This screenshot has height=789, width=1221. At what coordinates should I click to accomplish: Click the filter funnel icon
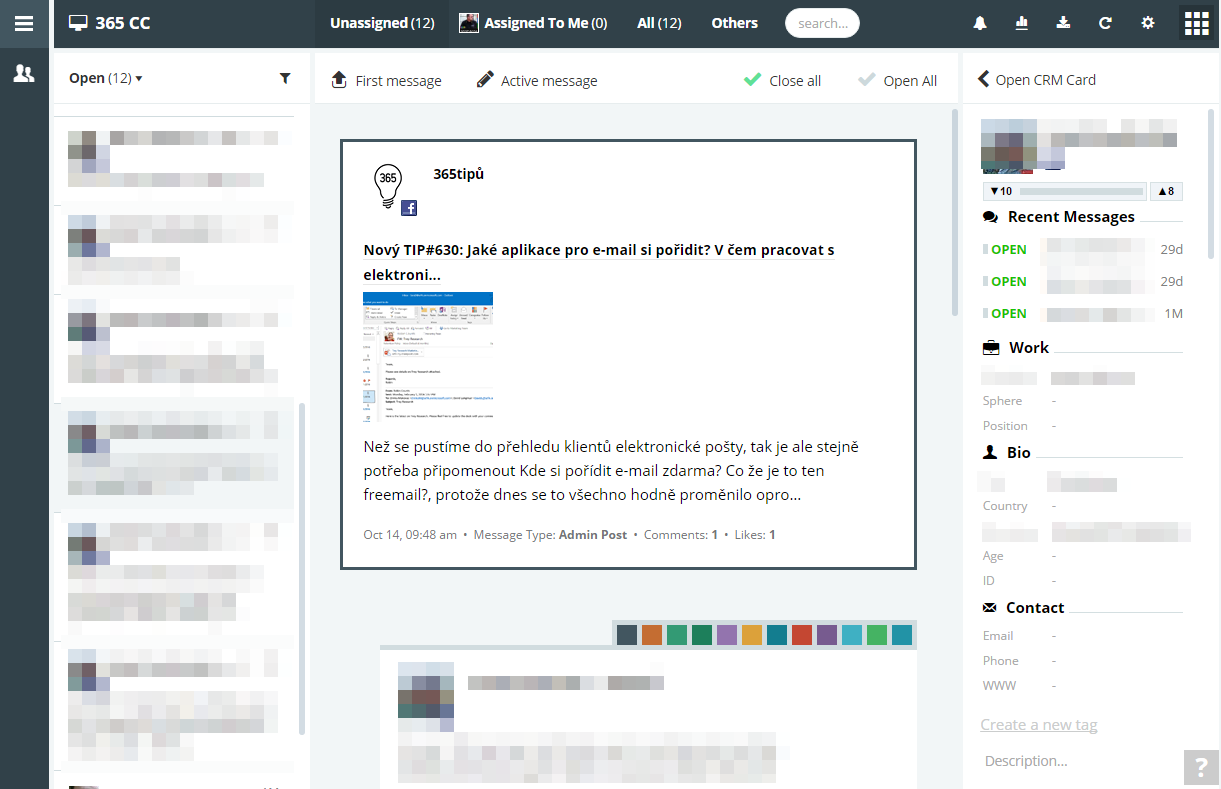coord(285,78)
